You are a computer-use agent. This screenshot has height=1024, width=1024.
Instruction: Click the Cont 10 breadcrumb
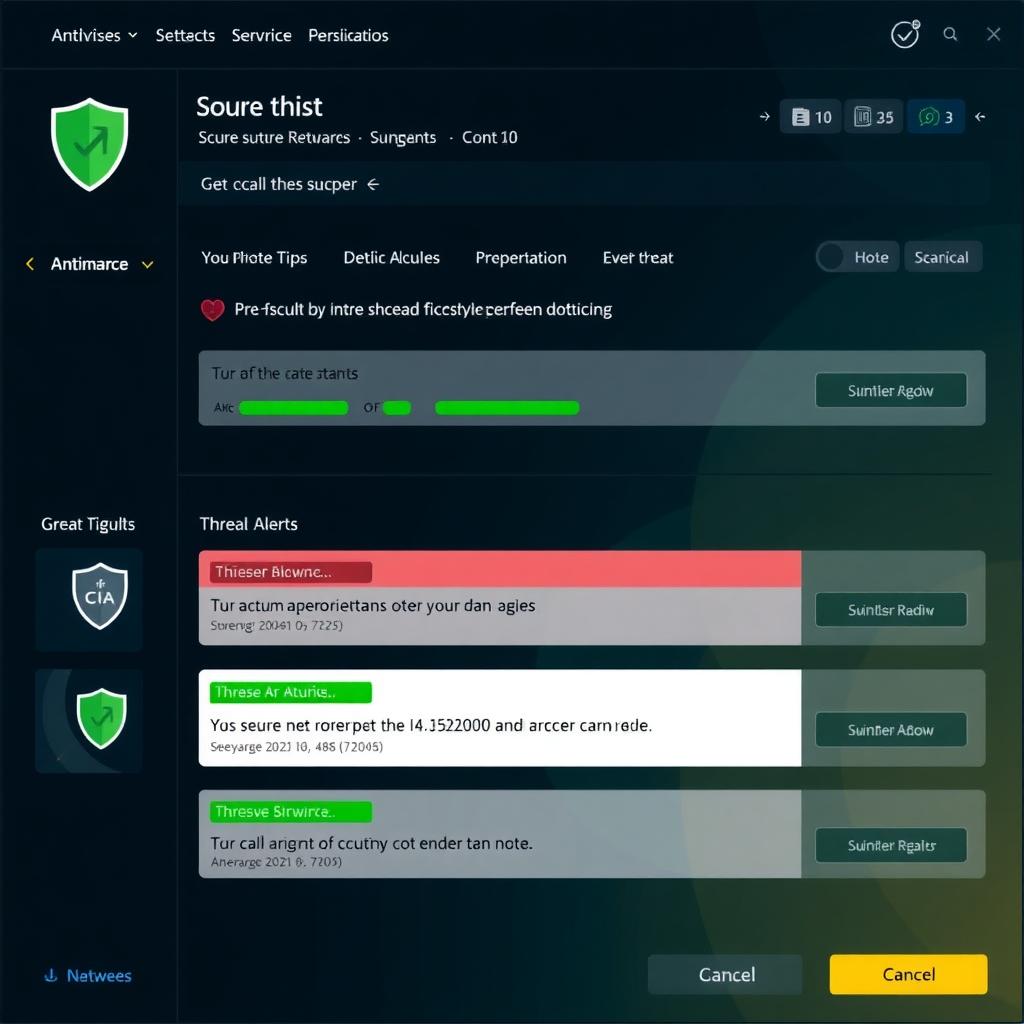[x=489, y=138]
